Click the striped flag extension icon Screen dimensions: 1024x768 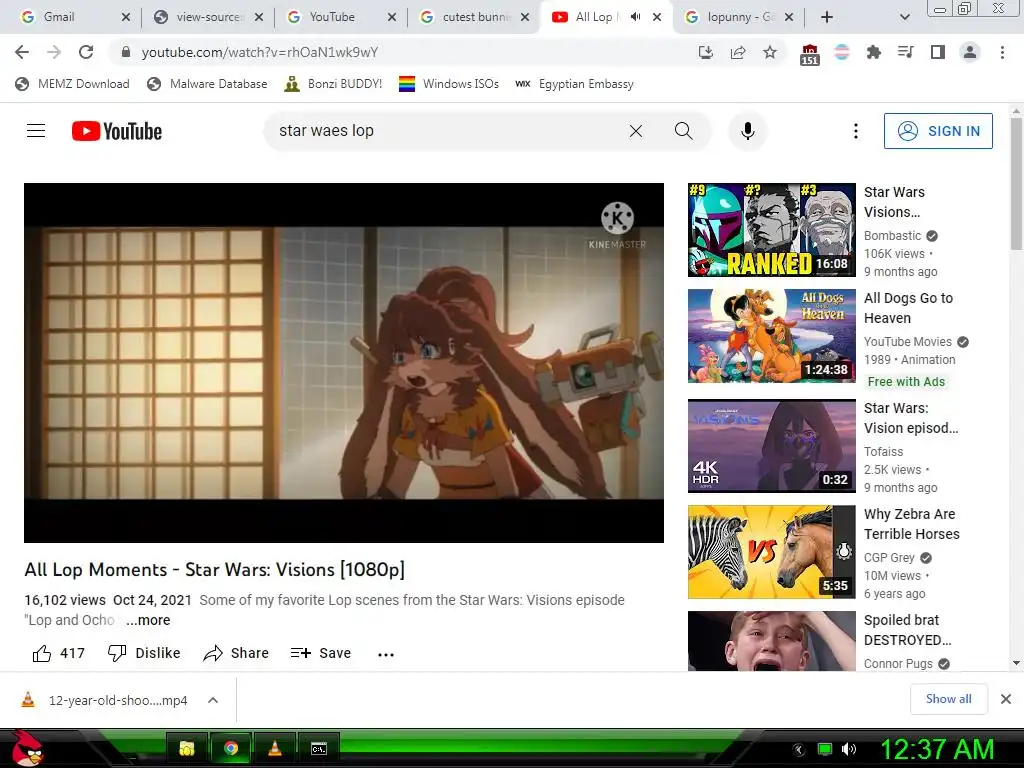tap(842, 52)
